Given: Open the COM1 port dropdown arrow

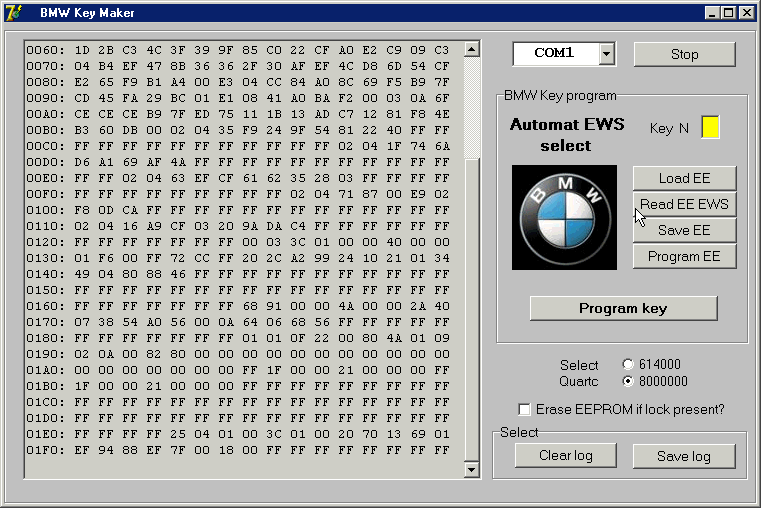Looking at the screenshot, I should 607,54.
